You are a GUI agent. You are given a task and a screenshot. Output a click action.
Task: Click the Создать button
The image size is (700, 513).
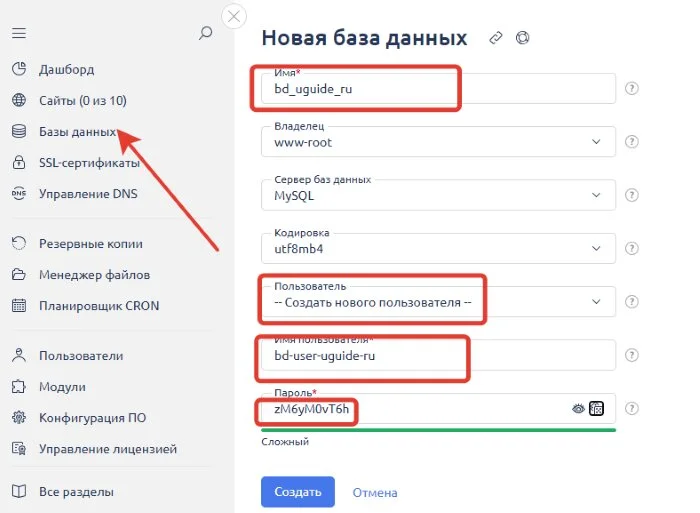click(298, 492)
